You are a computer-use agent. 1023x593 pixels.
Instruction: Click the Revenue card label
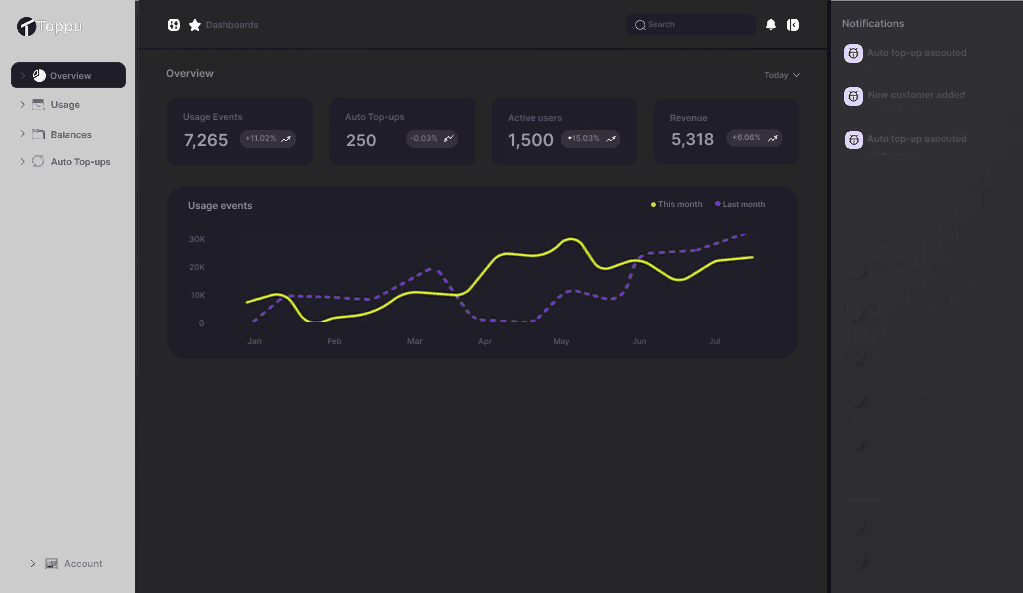click(688, 118)
